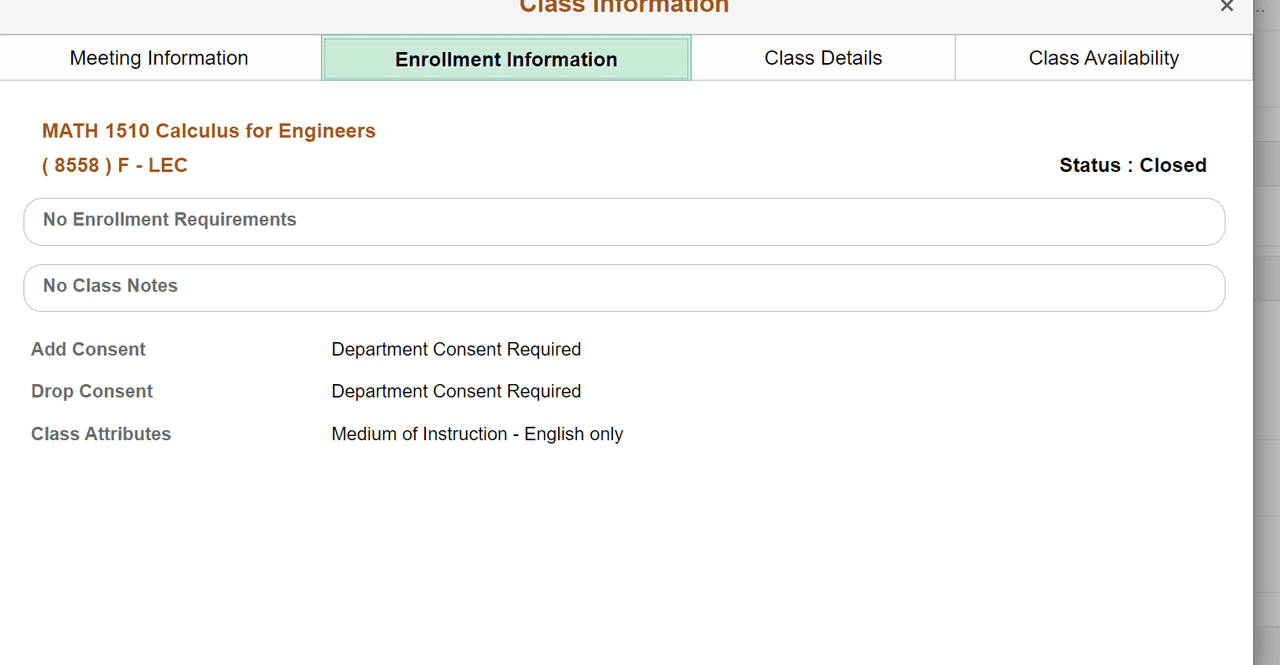
Task: Click the No Enrollment Requirements box
Action: pyautogui.click(x=624, y=220)
